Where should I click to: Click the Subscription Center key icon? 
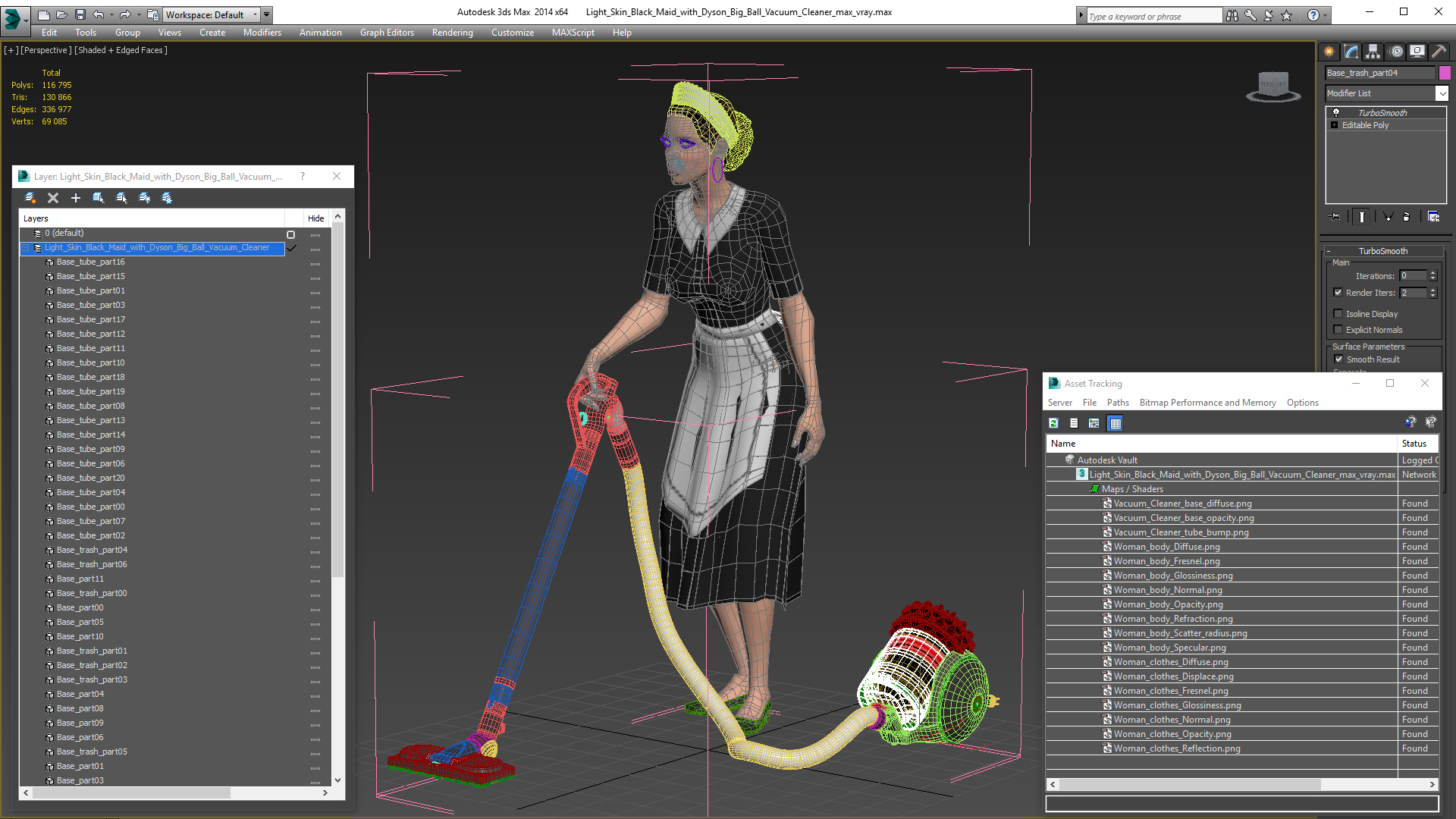[x=1250, y=15]
